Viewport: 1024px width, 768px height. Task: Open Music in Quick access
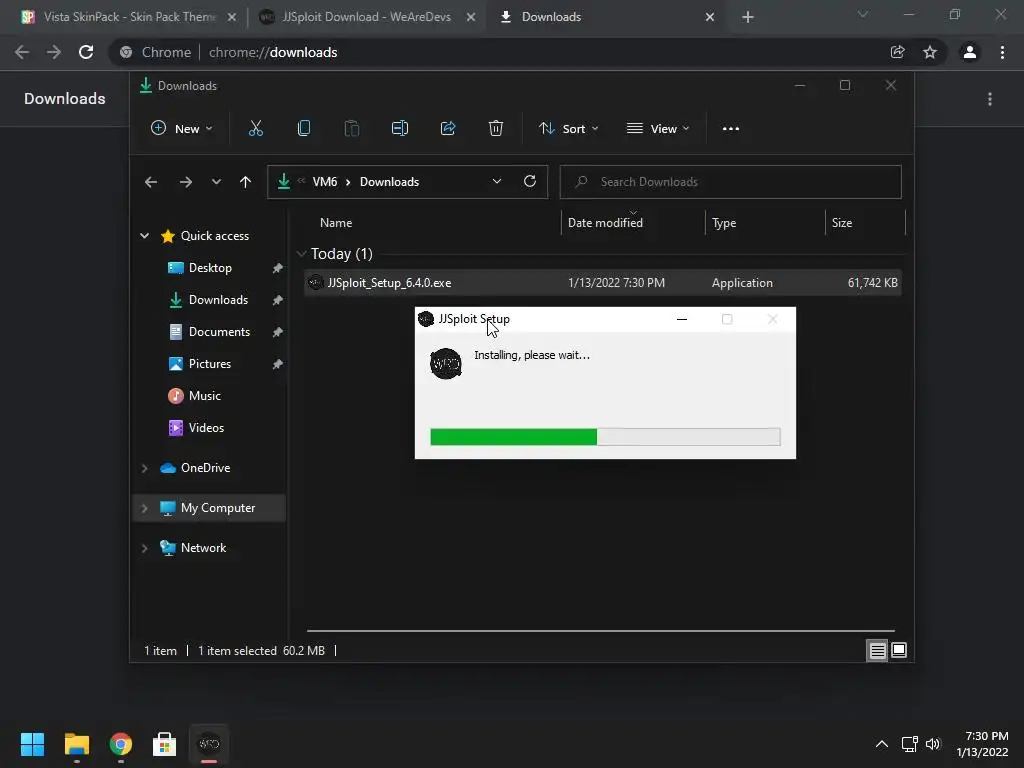pyautogui.click(x=204, y=396)
